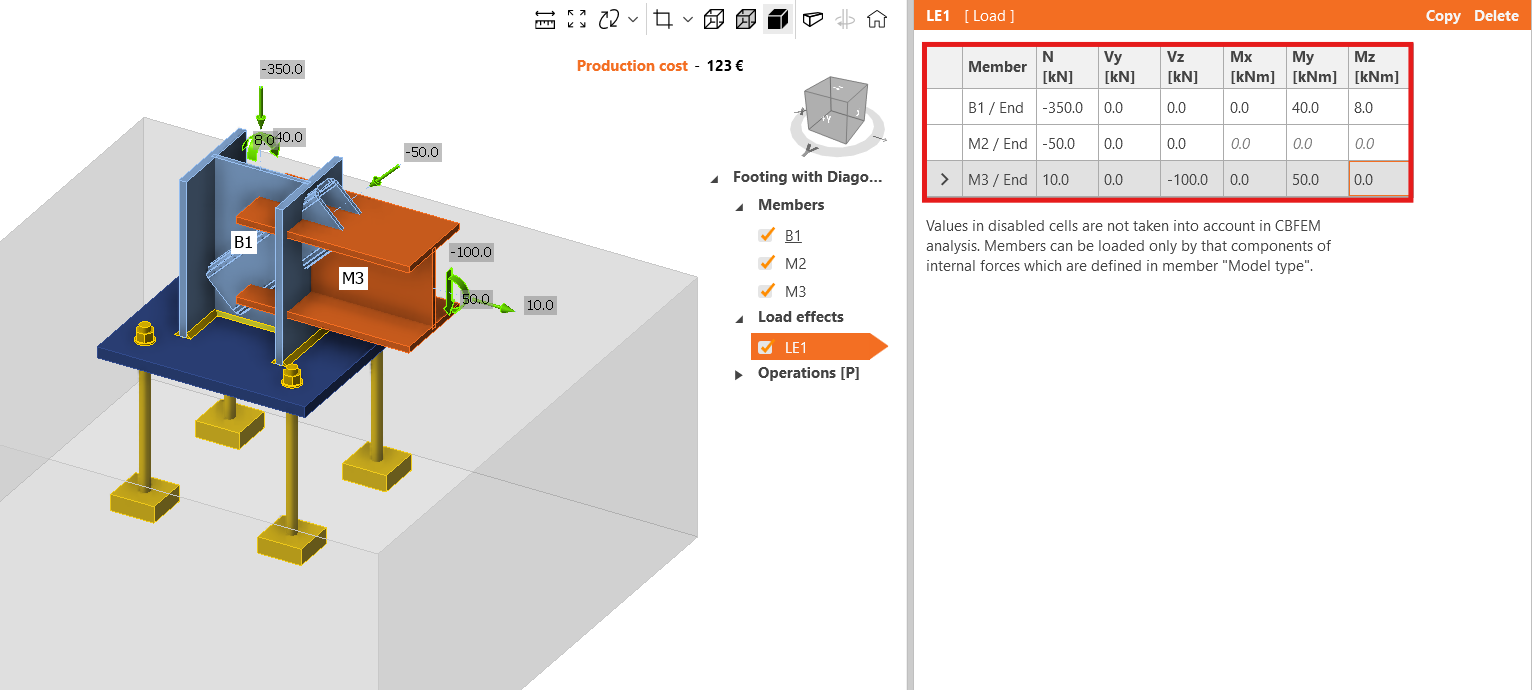Expand the Operations [P] node
Viewport: 1532px width, 690px height.
pyautogui.click(x=739, y=374)
